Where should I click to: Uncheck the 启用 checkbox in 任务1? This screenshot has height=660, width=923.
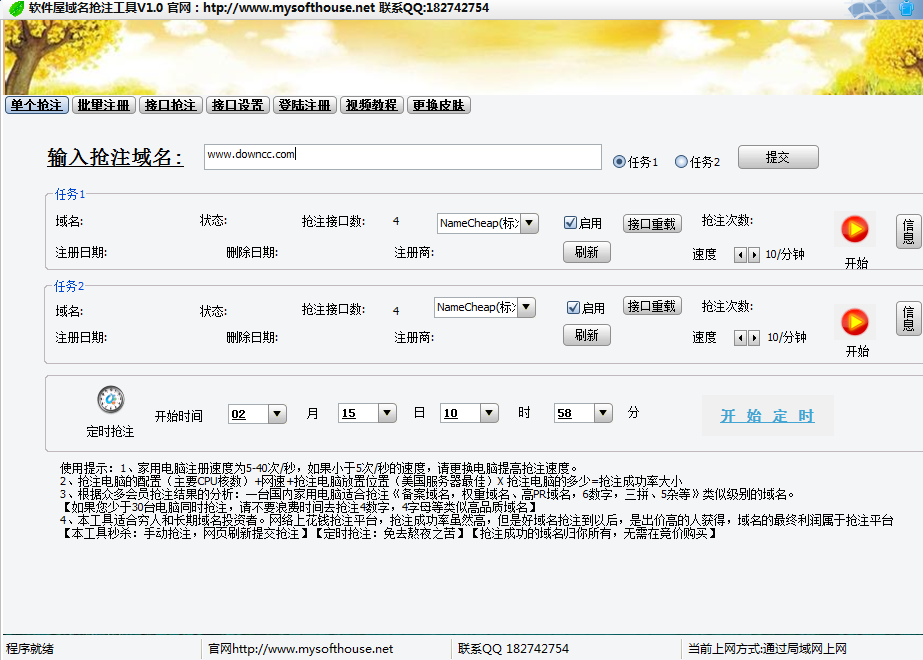pyautogui.click(x=570, y=222)
